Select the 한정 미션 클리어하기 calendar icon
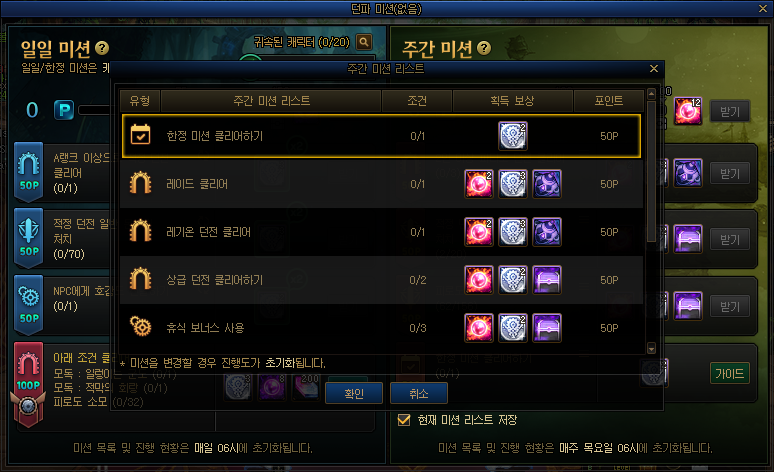This screenshot has width=774, height=472. click(x=140, y=135)
